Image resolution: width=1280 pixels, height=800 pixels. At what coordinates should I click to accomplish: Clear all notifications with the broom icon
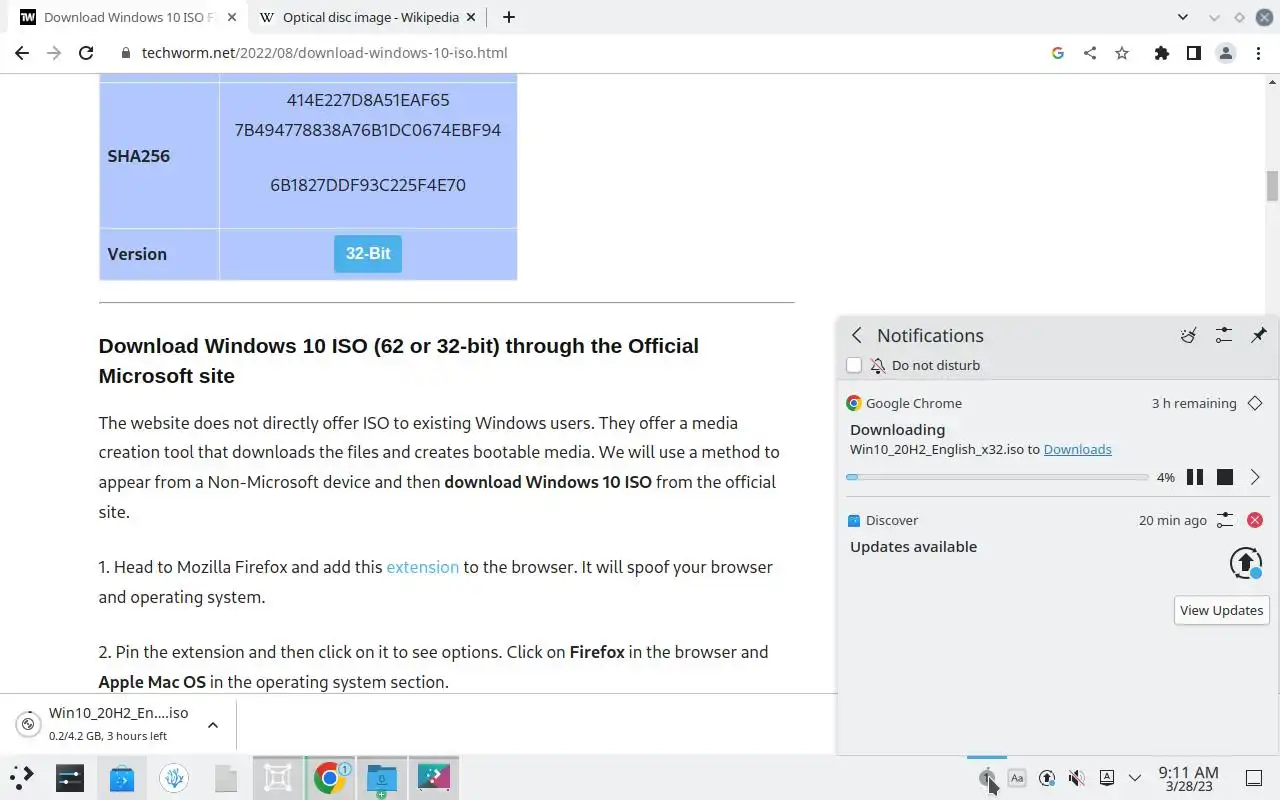(x=1188, y=336)
